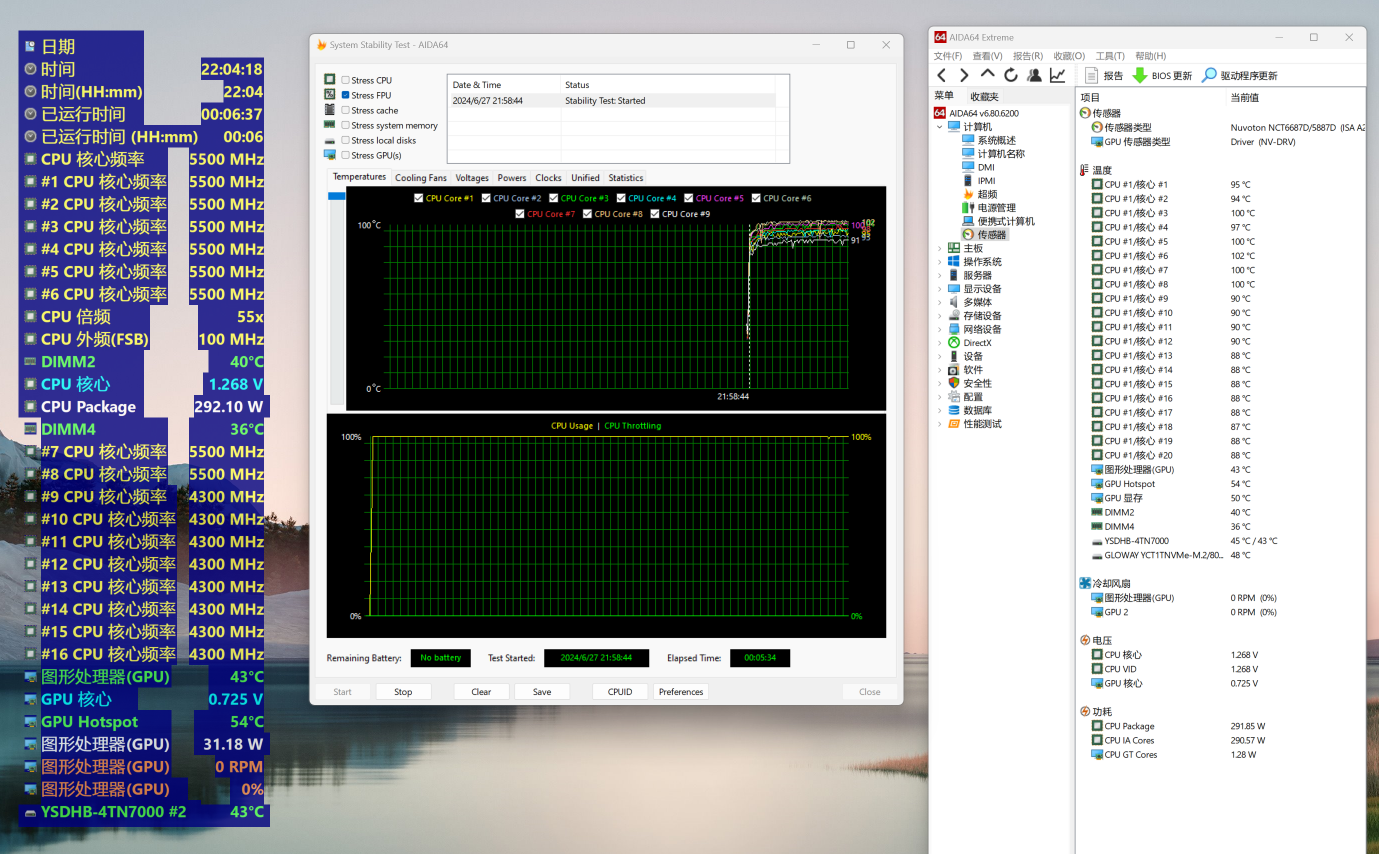Open the 查看(V) menu
Image resolution: width=1379 pixels, height=854 pixels.
pyautogui.click(x=988, y=56)
